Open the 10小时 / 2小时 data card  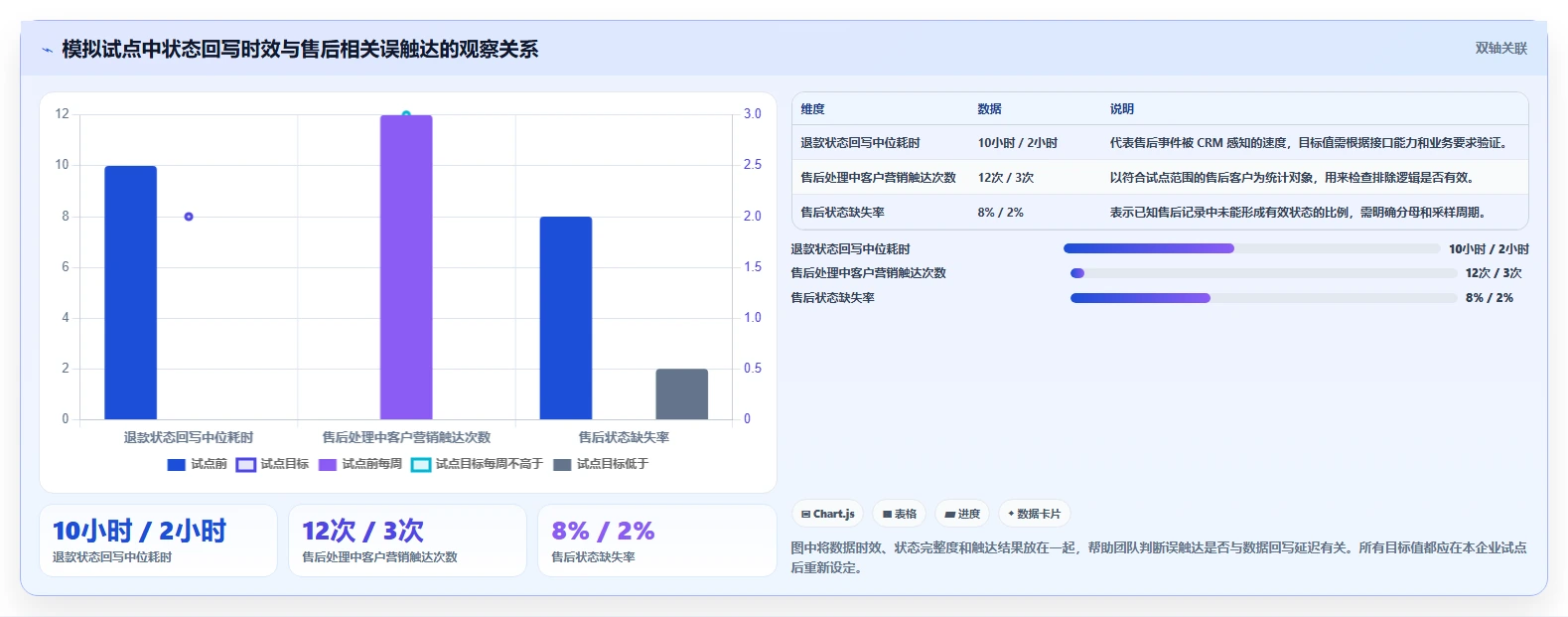pyautogui.click(x=158, y=540)
